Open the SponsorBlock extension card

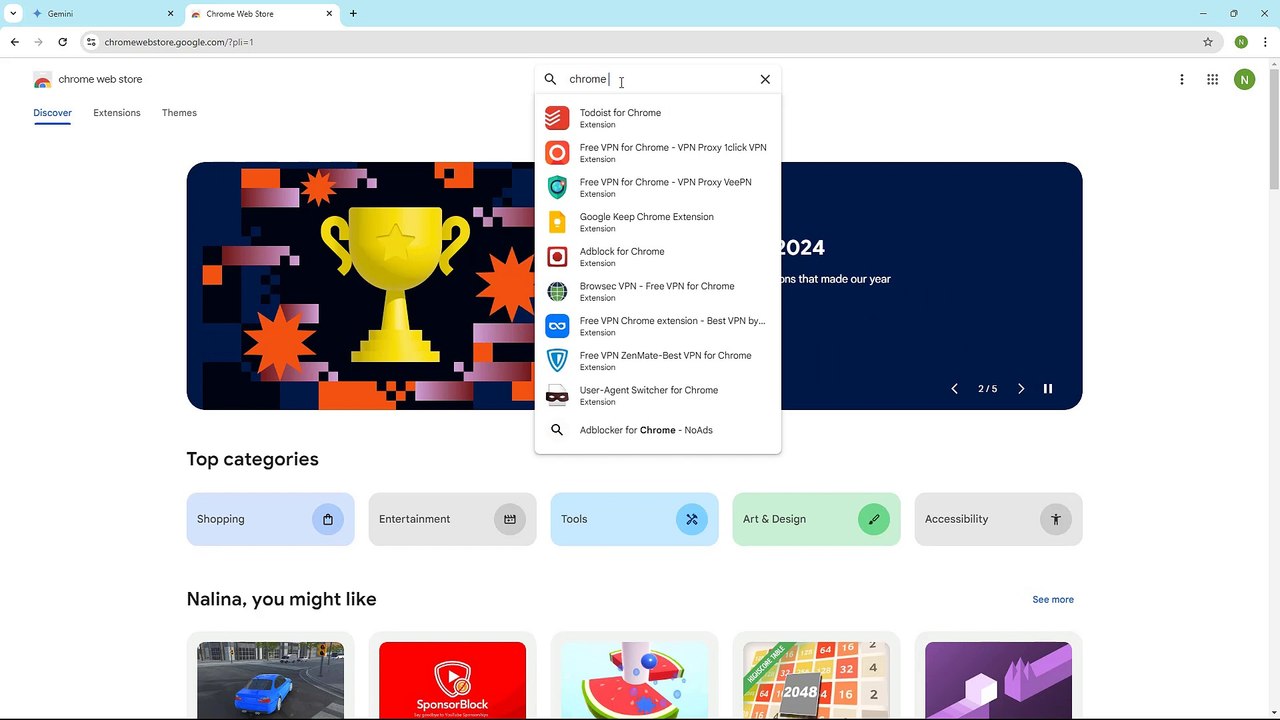(452, 680)
